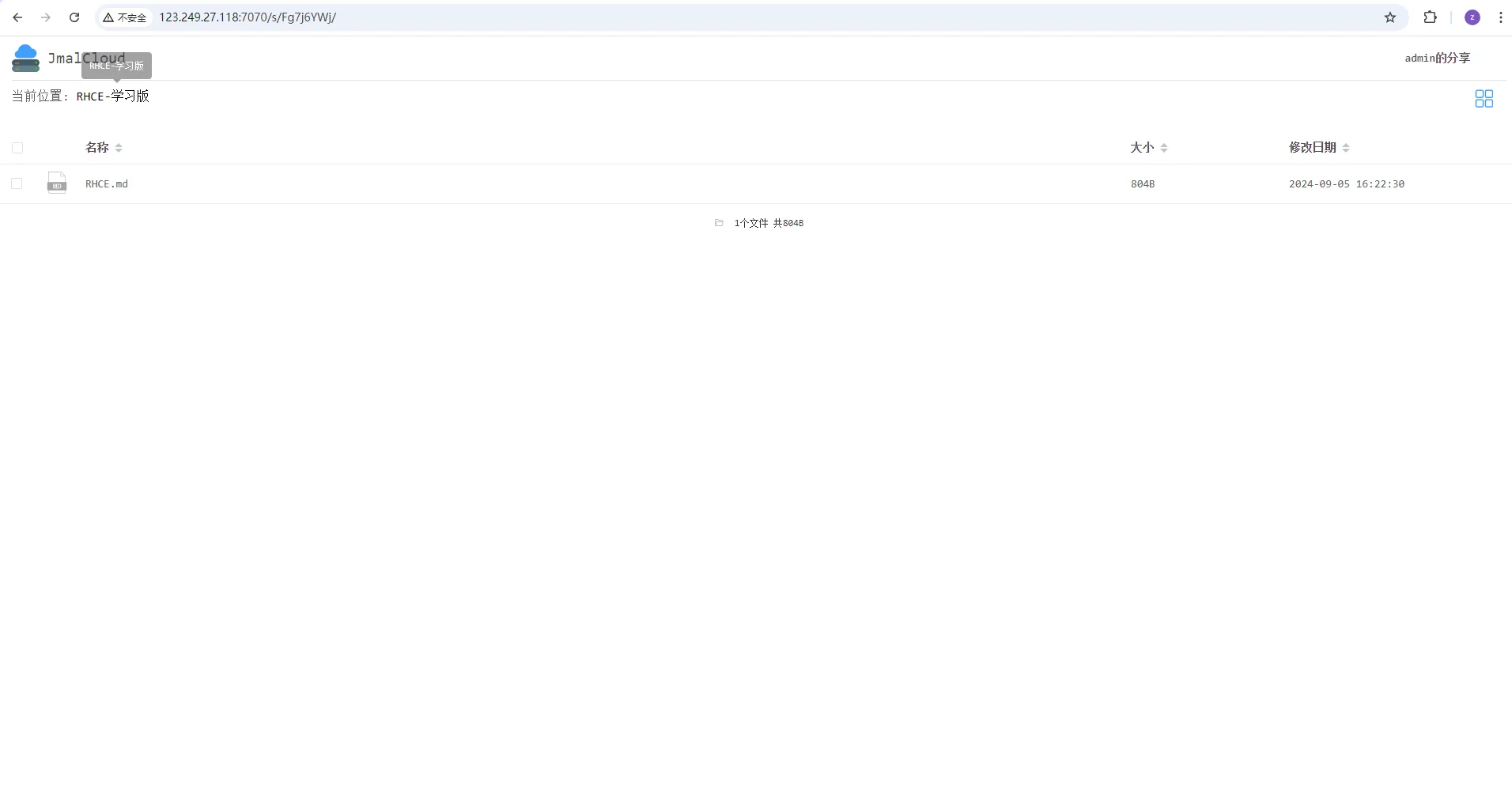Click the folder icon beside file summary
The image size is (1512, 790).
coord(719,223)
